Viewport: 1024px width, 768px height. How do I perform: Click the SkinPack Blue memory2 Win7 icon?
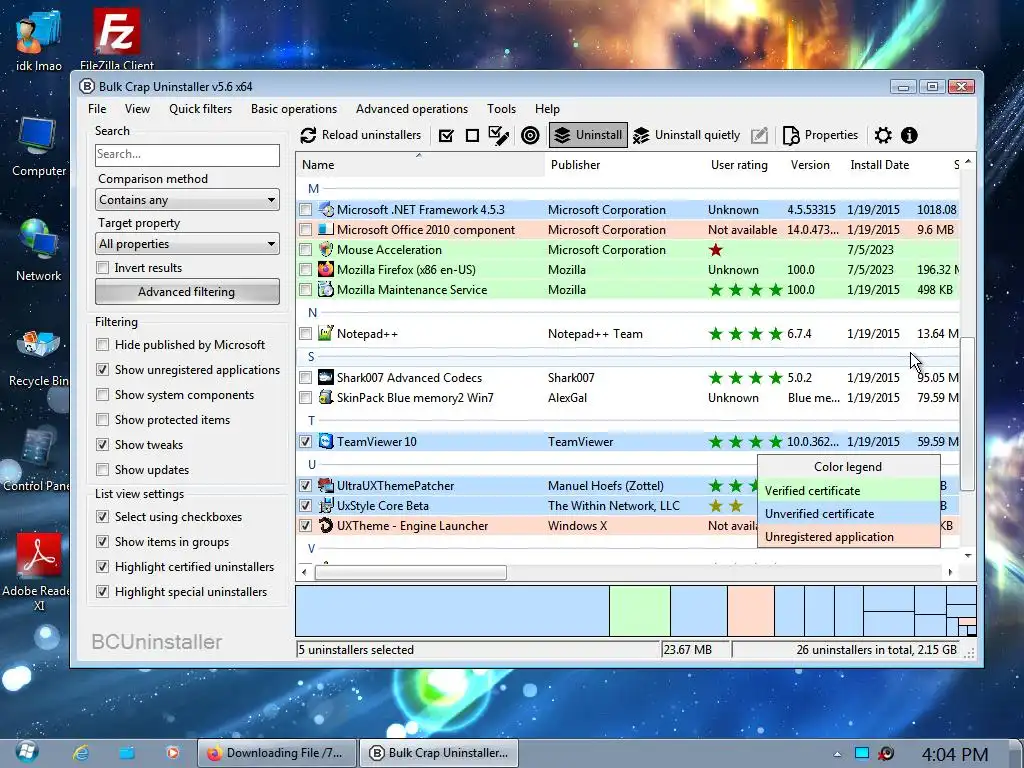pos(326,397)
